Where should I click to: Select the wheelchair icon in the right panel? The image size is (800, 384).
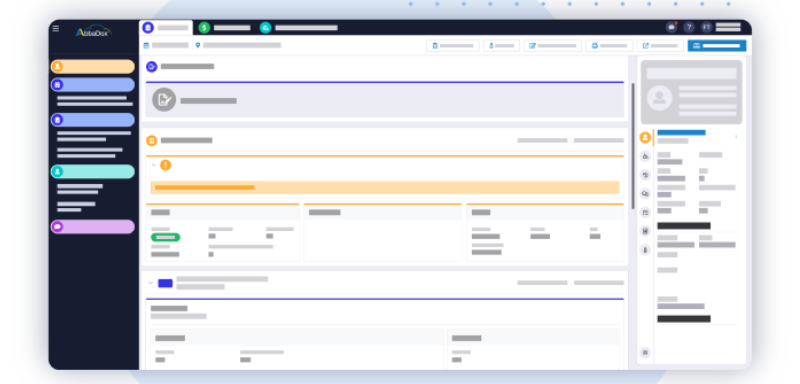click(x=645, y=157)
